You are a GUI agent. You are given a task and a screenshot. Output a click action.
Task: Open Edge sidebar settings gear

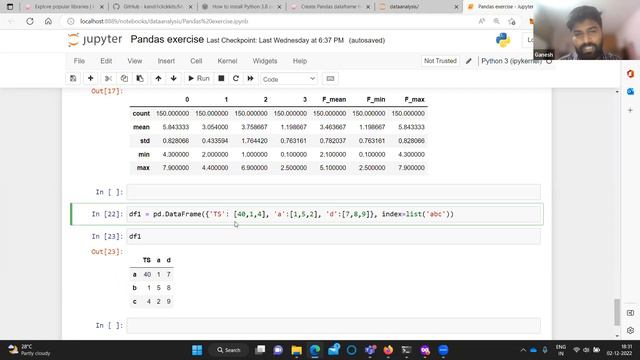pos(630,330)
